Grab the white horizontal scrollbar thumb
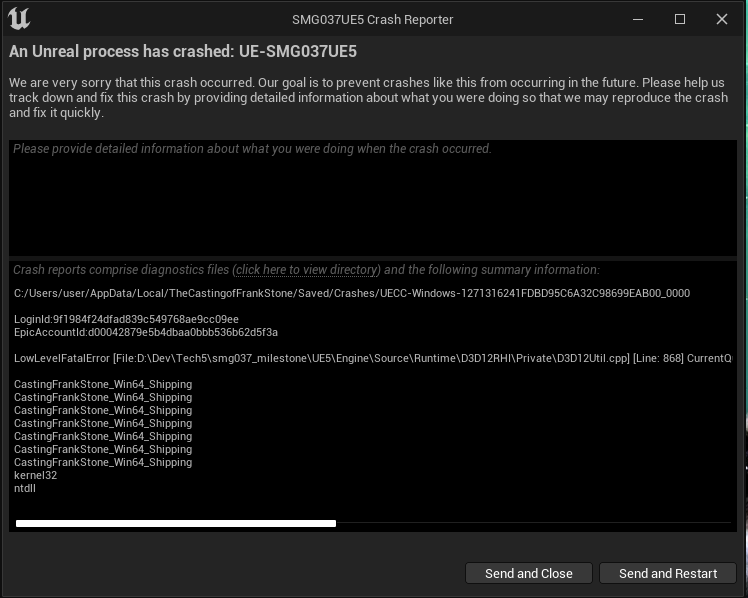This screenshot has height=598, width=748. coord(176,523)
